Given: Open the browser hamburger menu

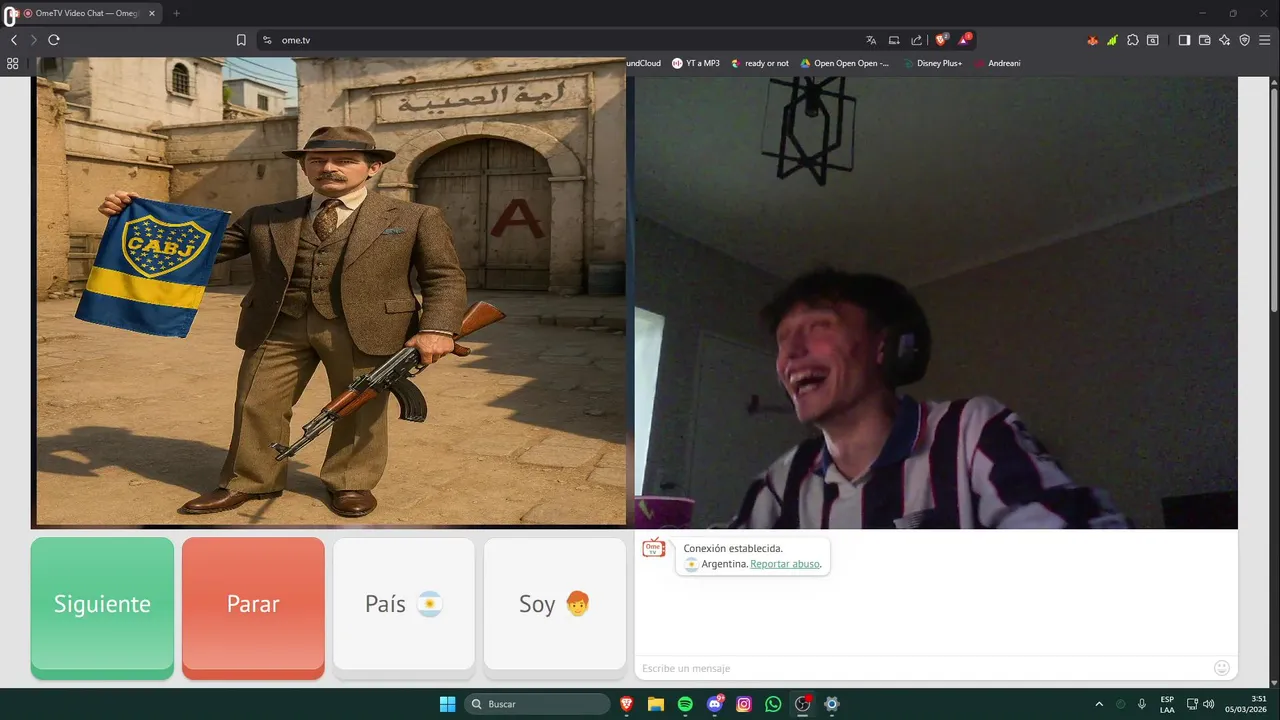Looking at the screenshot, I should [1265, 40].
